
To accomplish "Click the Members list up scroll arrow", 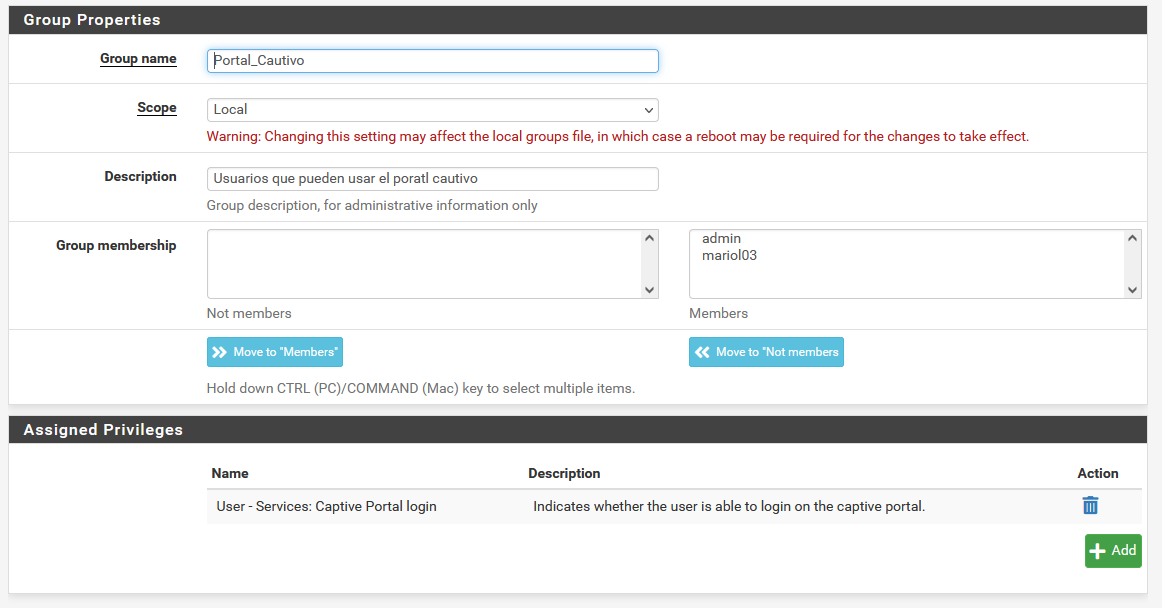I will 1132,238.
